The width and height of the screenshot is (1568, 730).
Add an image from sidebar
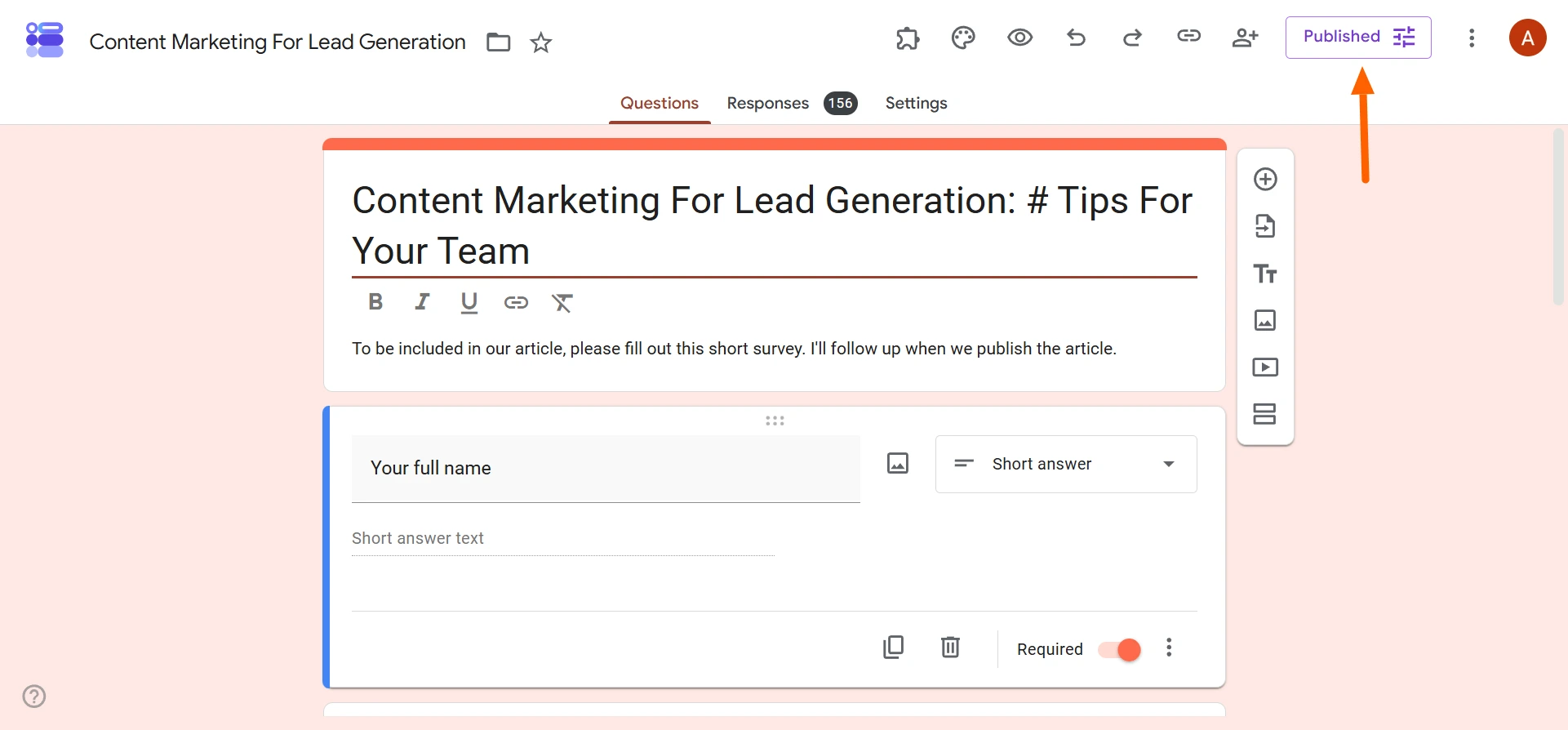click(x=1265, y=320)
